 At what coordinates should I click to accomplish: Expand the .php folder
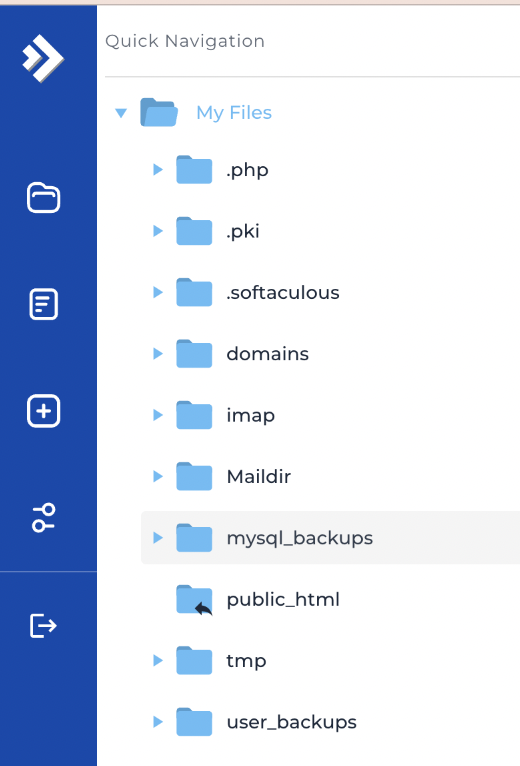[x=157, y=170]
